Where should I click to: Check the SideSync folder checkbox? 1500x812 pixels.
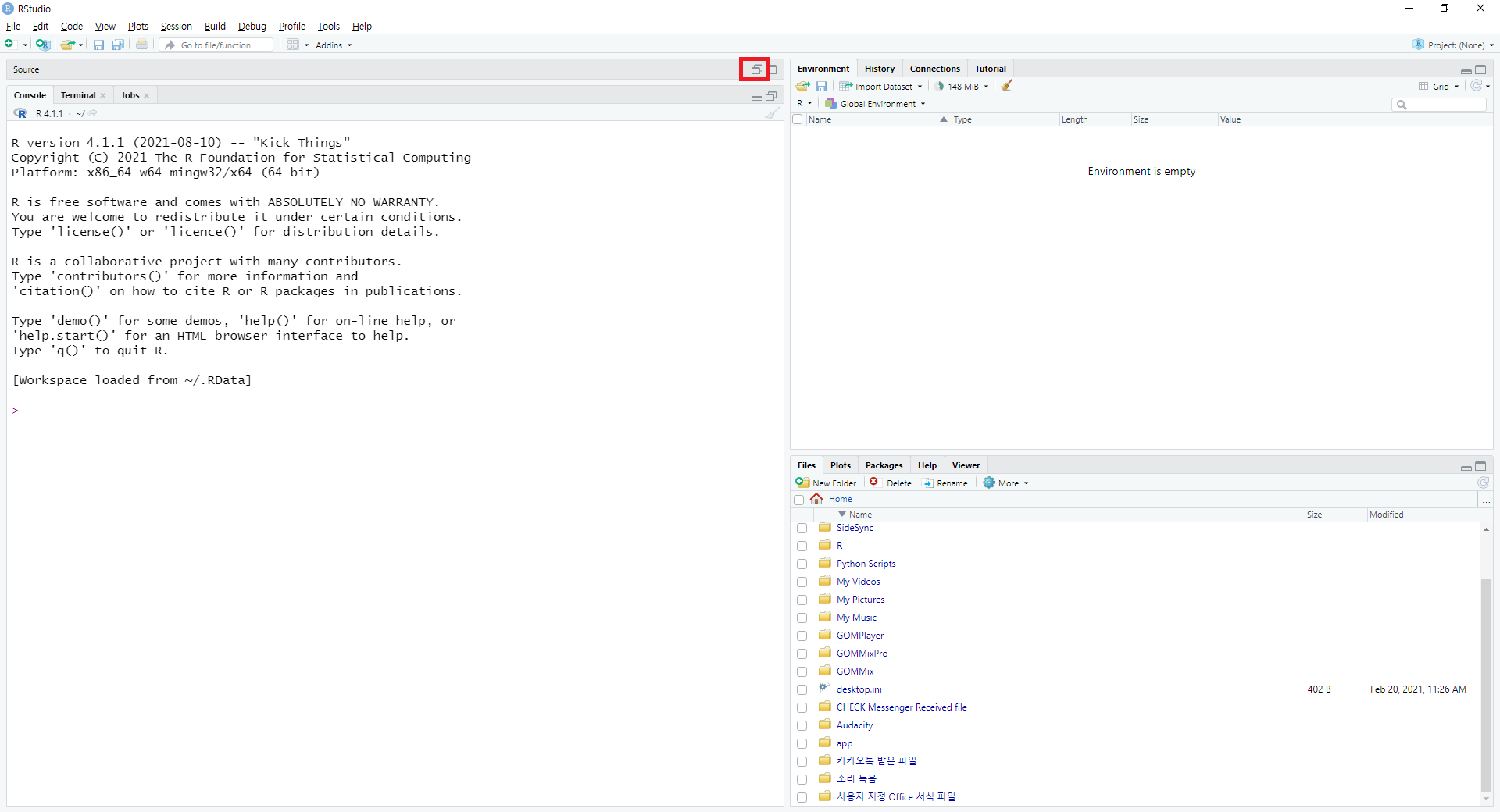pyautogui.click(x=802, y=529)
